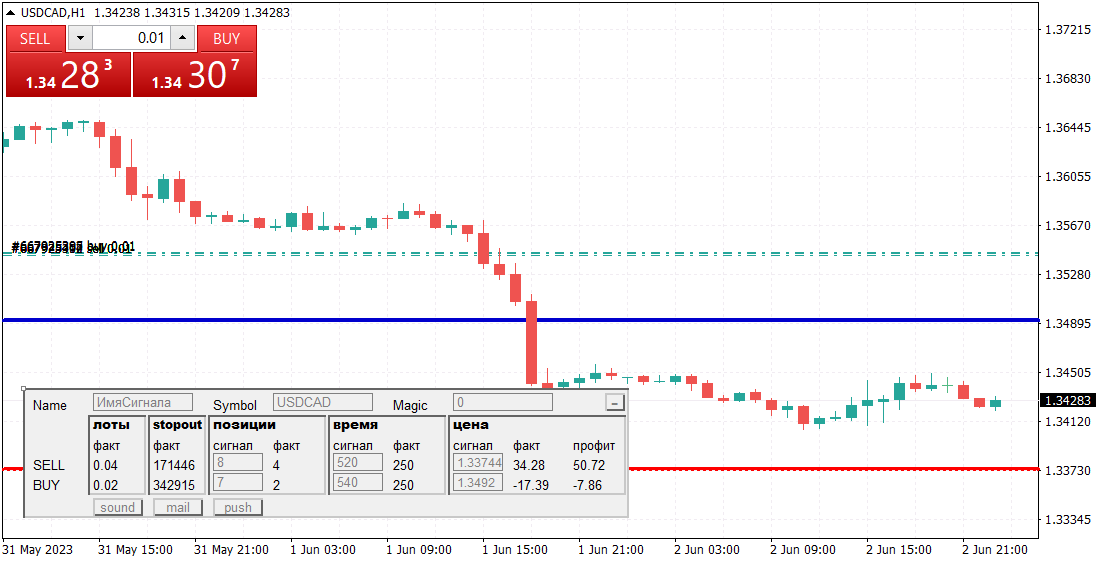
Task: Click BUY time signal field showing 540
Action: pos(358,482)
